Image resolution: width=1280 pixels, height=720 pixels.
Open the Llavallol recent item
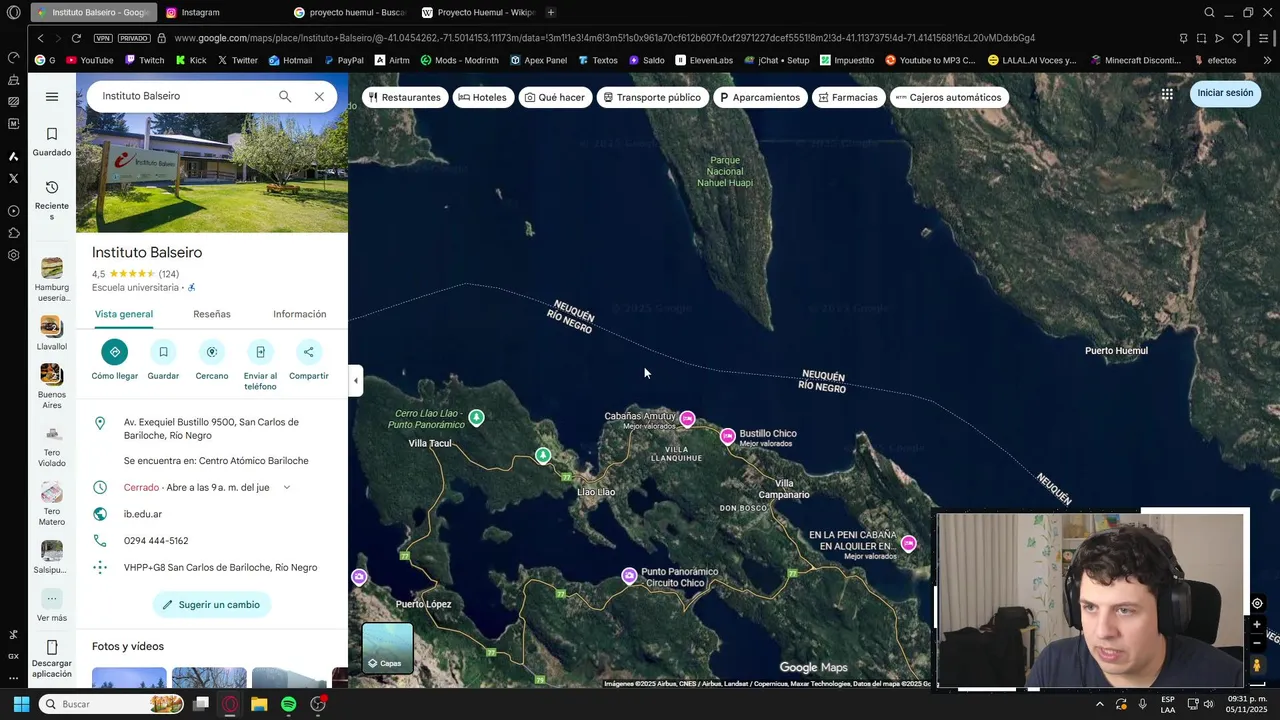coord(52,334)
